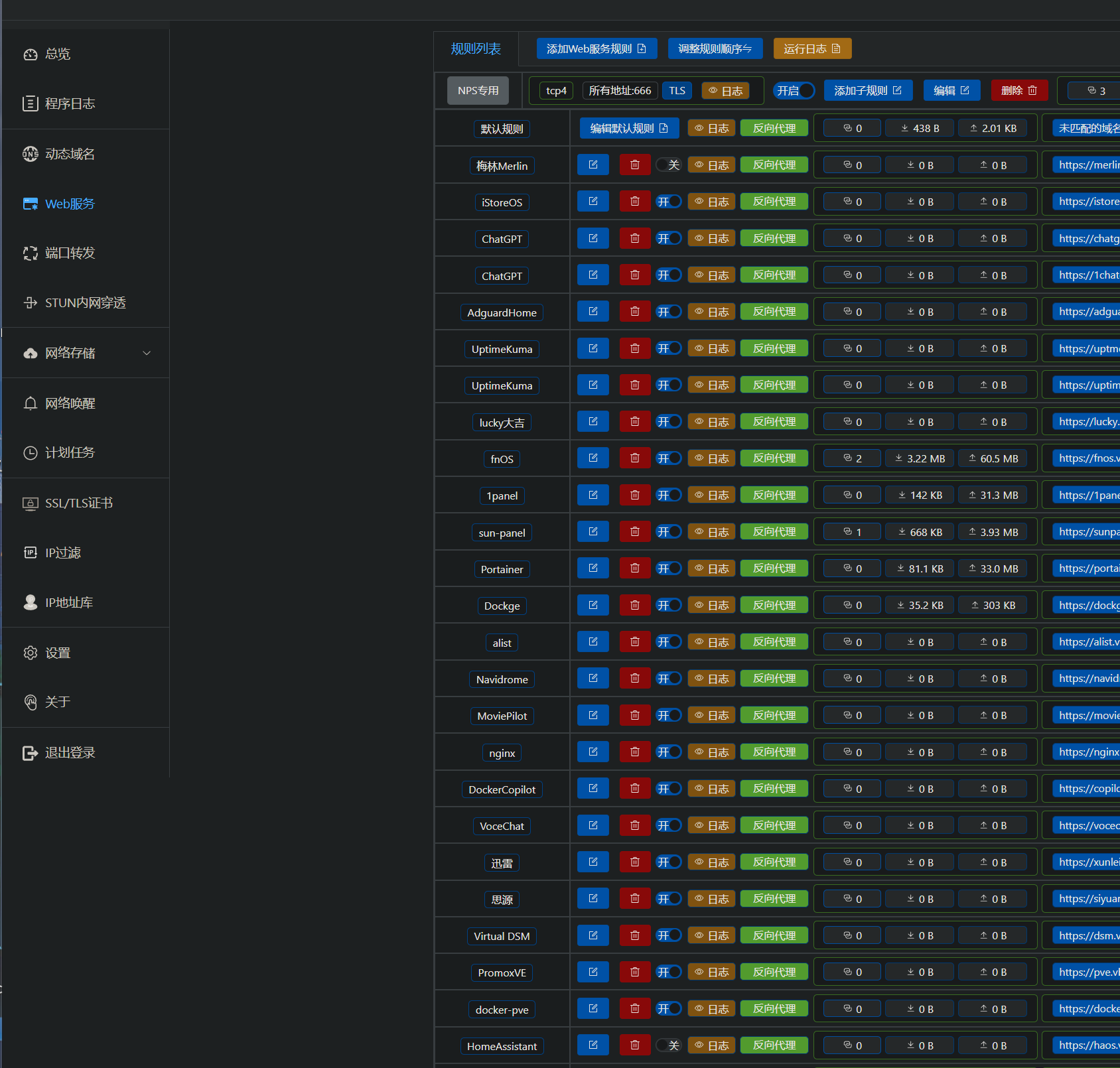Open the 总览 overview page
The width and height of the screenshot is (1120, 1068).
coord(57,54)
